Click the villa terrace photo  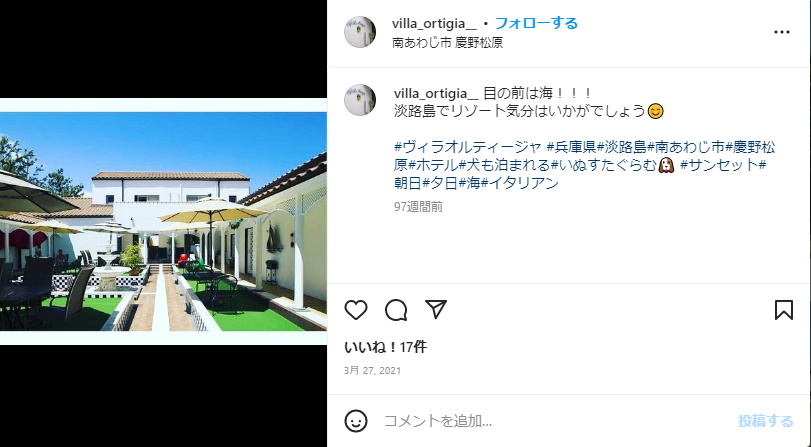[x=163, y=221]
